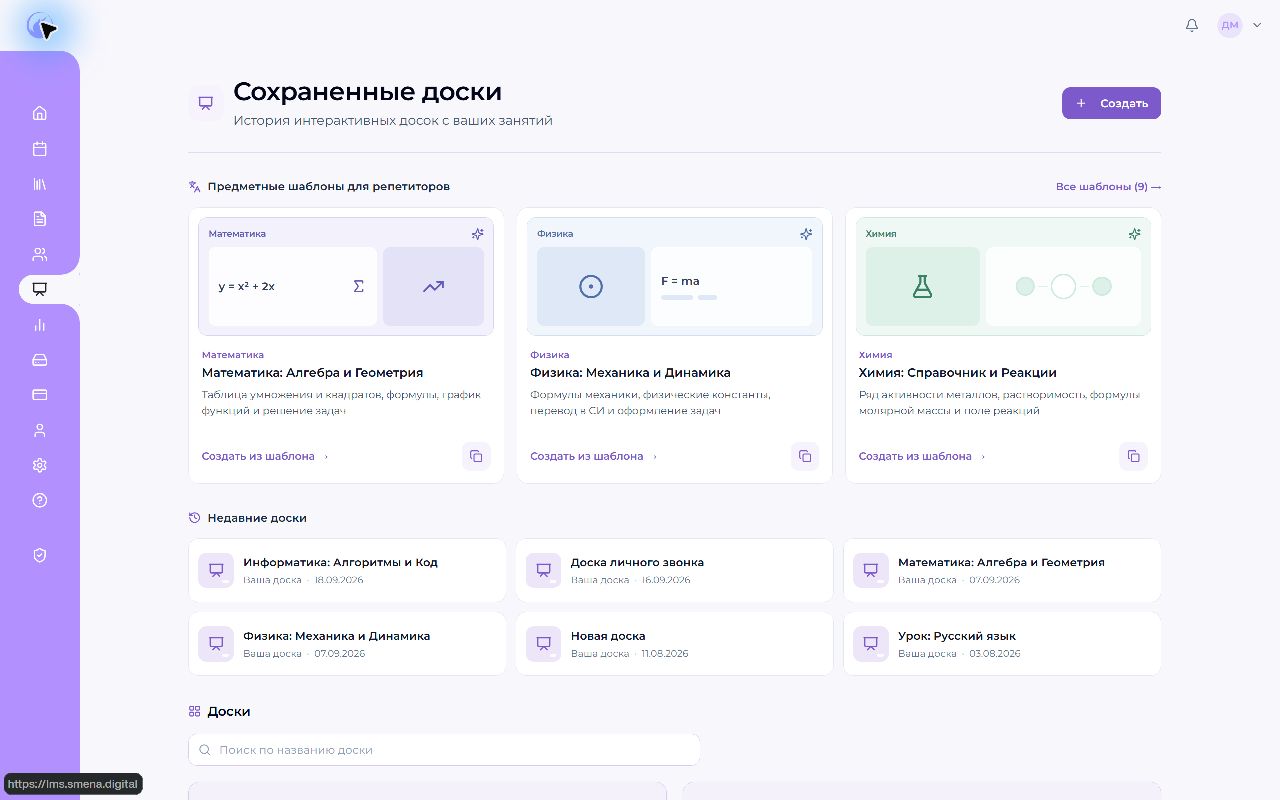Click the sparkle icon on Математика preview
Image resolution: width=1280 pixels, height=800 pixels.
coord(478,234)
